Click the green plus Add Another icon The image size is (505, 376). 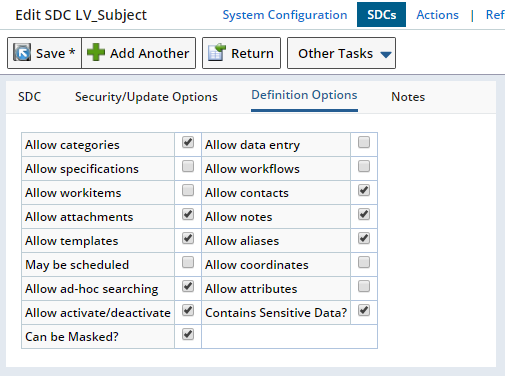coord(96,52)
